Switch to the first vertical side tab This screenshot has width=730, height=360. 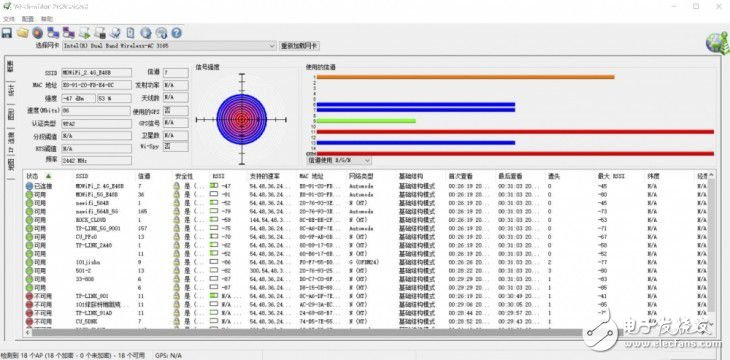coord(10,66)
